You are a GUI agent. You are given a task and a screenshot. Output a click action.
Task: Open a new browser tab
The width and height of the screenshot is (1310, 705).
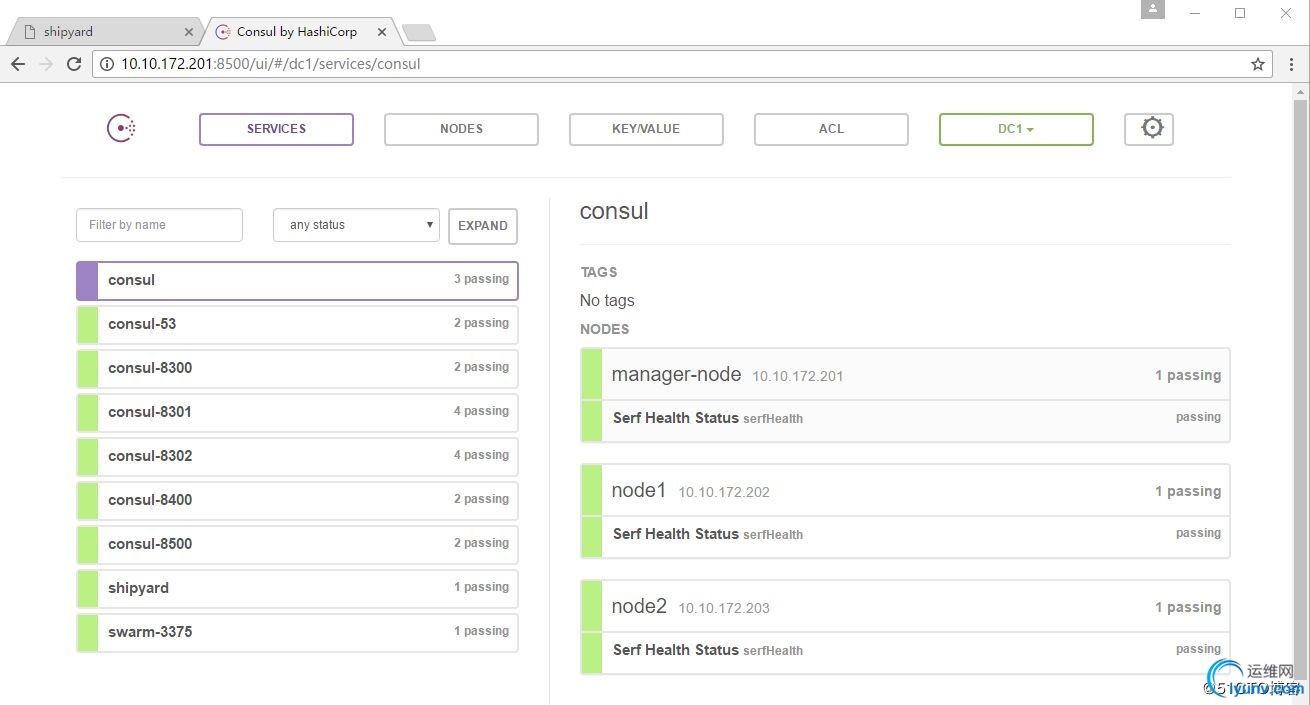(418, 33)
